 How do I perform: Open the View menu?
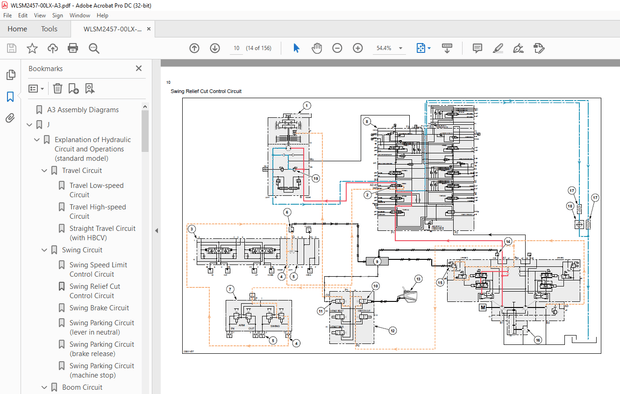pyautogui.click(x=40, y=15)
